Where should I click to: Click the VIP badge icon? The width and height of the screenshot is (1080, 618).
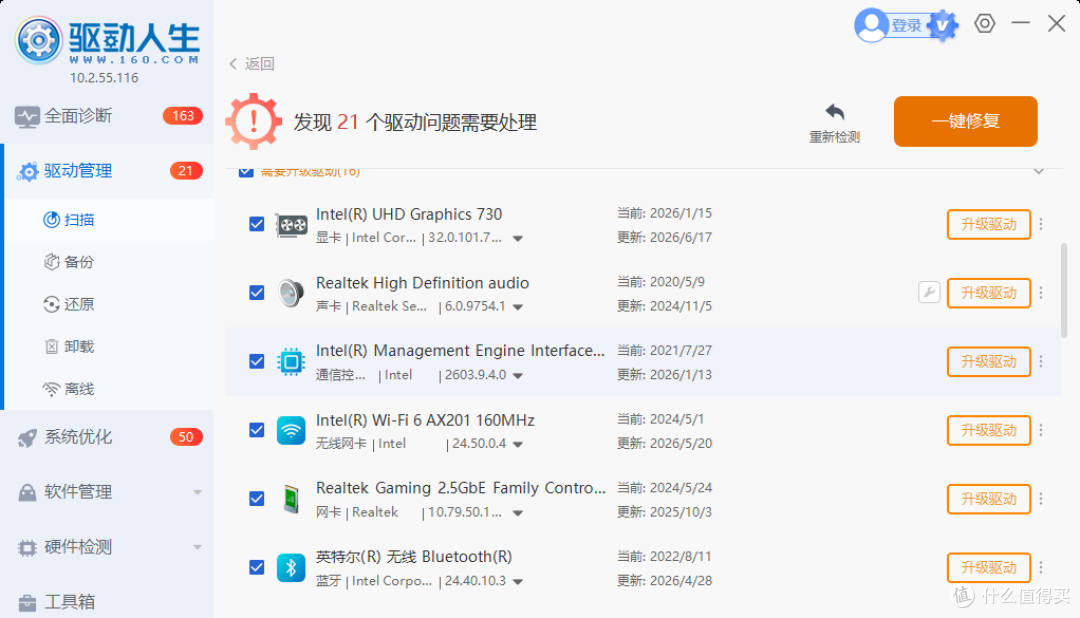943,26
